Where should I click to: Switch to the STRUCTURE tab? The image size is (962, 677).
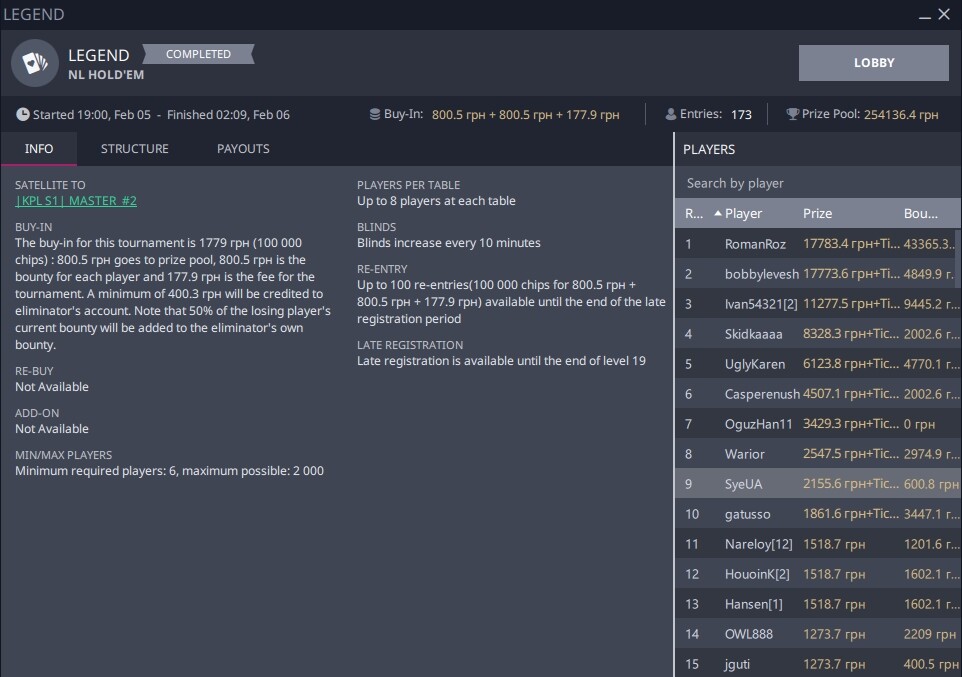pyautogui.click(x=135, y=149)
